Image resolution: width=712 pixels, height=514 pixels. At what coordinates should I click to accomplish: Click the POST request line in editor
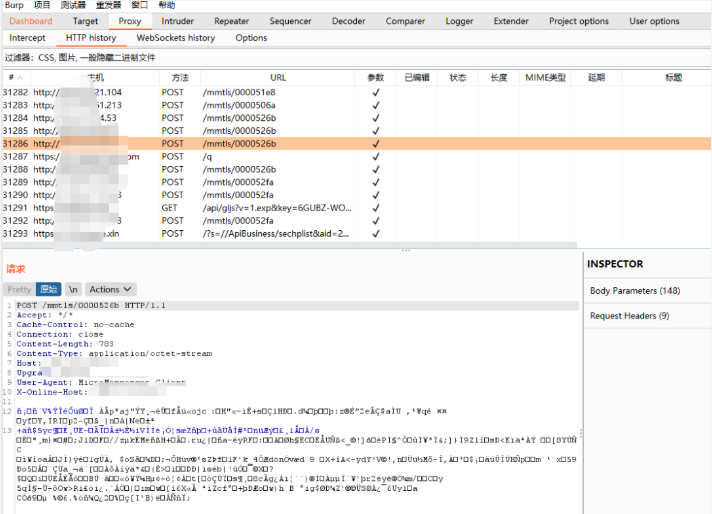pyautogui.click(x=91, y=306)
